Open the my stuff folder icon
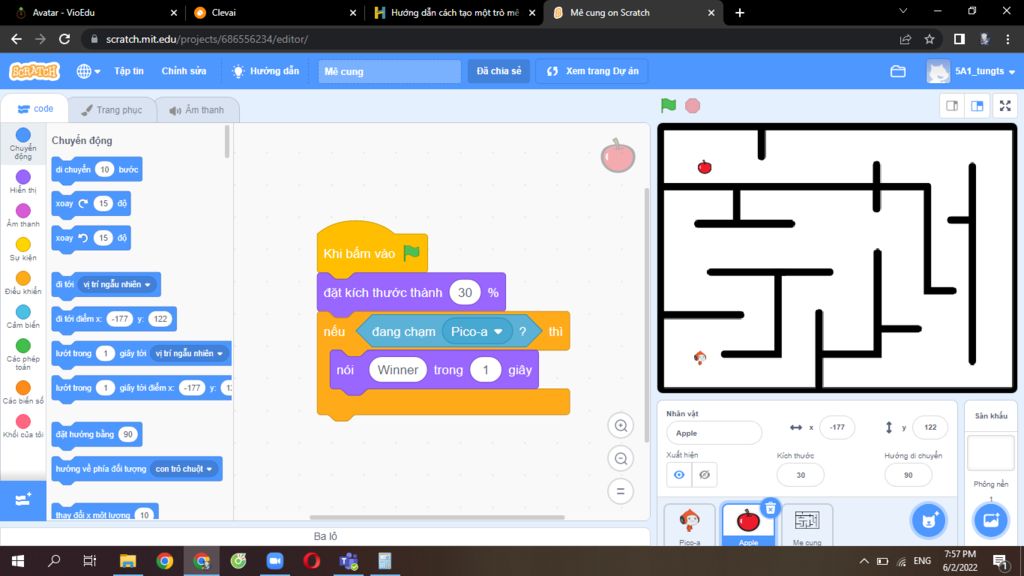 pyautogui.click(x=897, y=72)
